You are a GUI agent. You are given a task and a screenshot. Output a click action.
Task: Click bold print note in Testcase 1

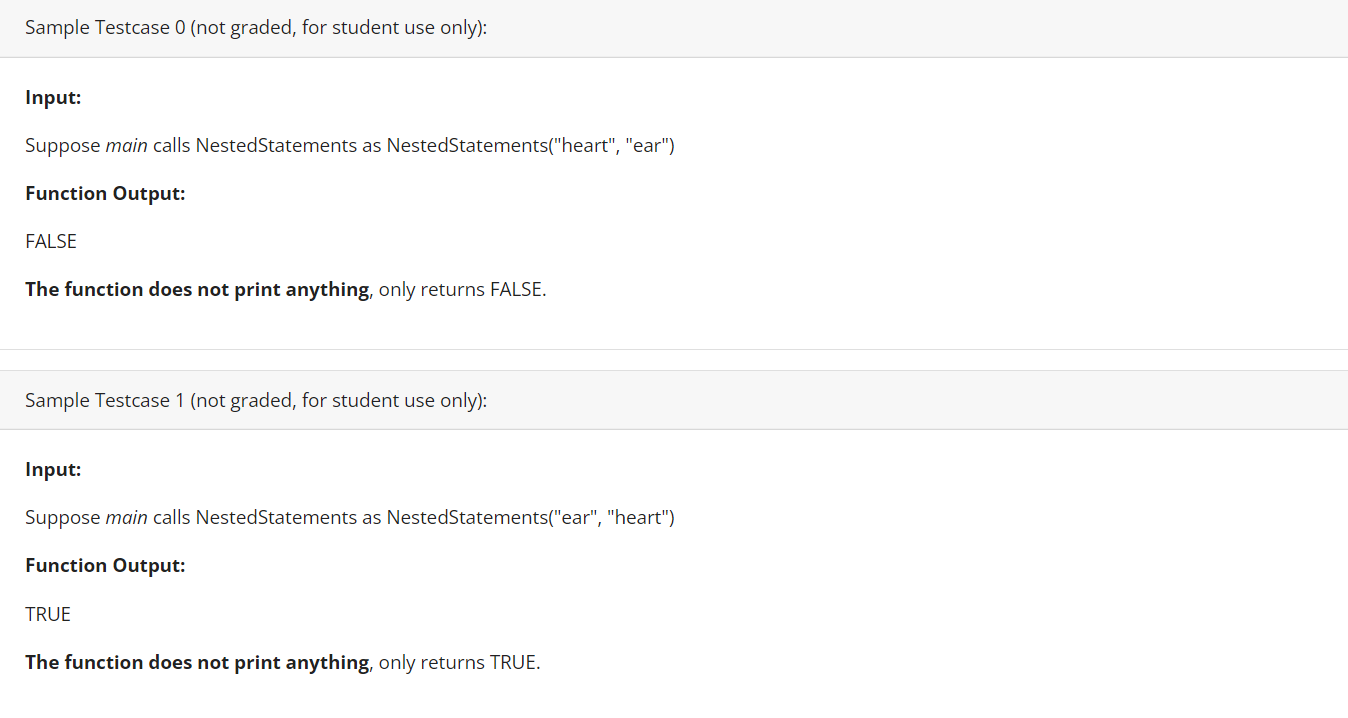pos(197,662)
